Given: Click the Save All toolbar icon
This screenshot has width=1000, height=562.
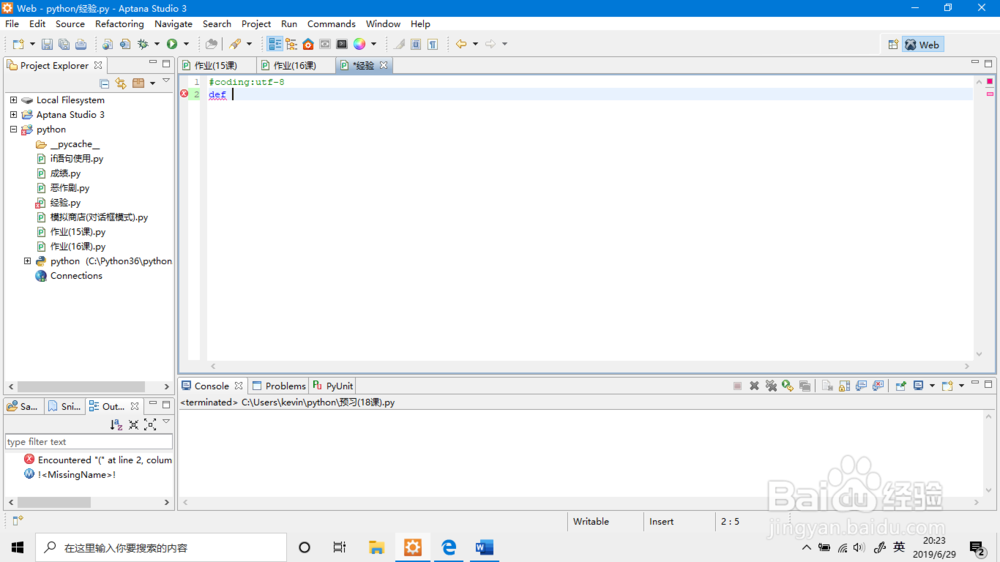Looking at the screenshot, I should coord(64,44).
